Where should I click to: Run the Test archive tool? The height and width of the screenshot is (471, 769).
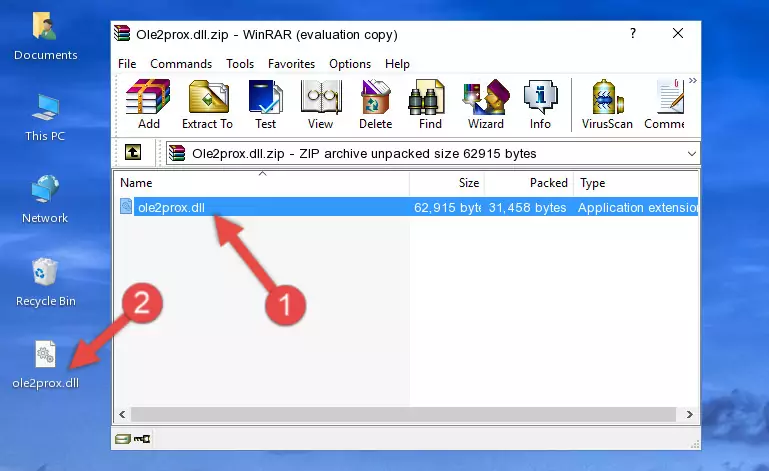pyautogui.click(x=265, y=105)
